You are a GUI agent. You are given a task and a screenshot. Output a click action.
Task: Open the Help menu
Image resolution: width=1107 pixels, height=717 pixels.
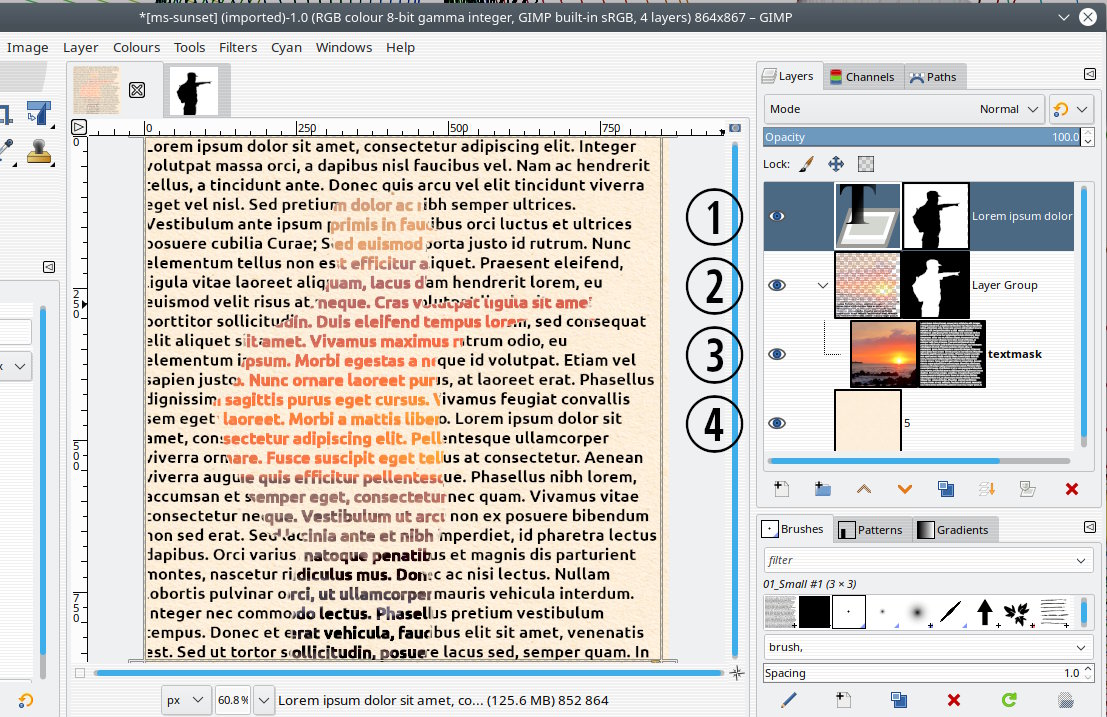pyautogui.click(x=400, y=47)
